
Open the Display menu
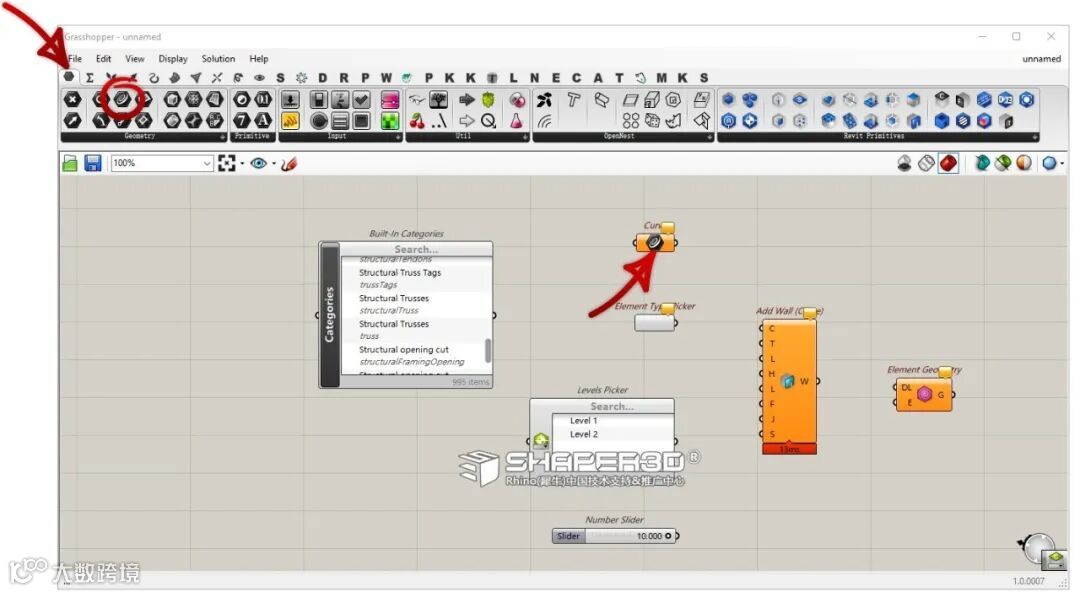pyautogui.click(x=173, y=59)
